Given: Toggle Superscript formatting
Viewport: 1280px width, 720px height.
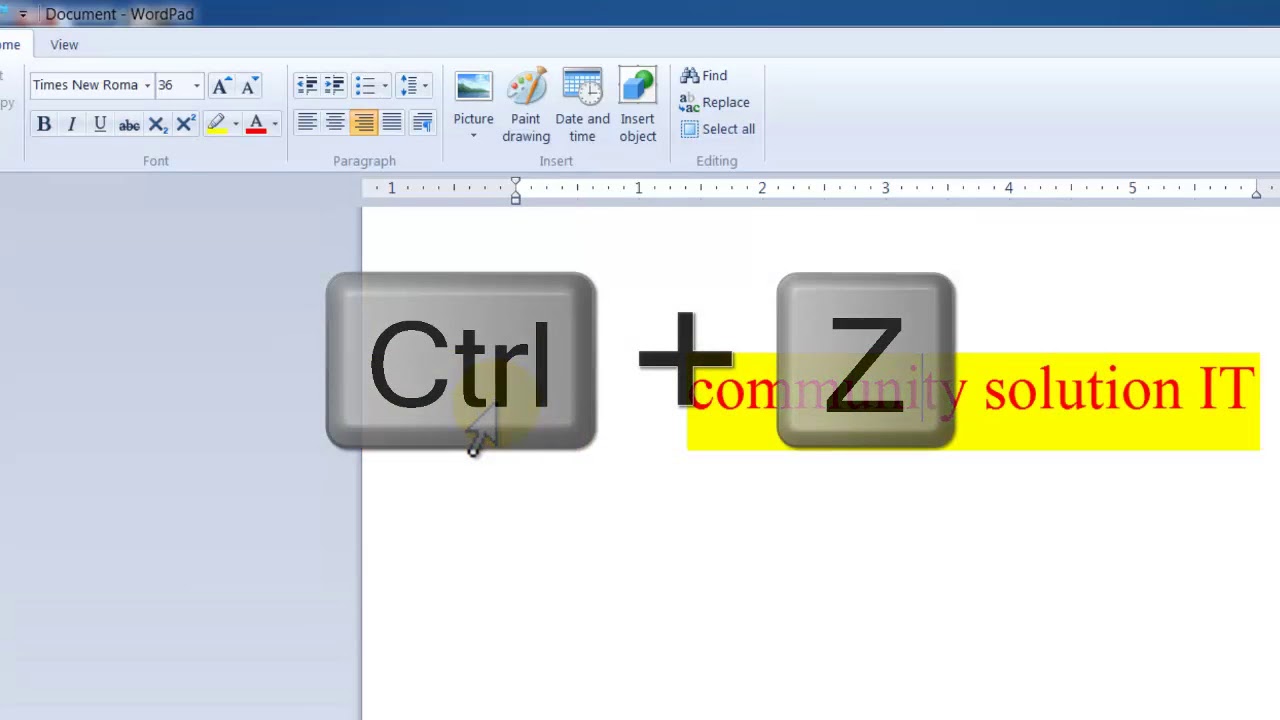Looking at the screenshot, I should 185,124.
